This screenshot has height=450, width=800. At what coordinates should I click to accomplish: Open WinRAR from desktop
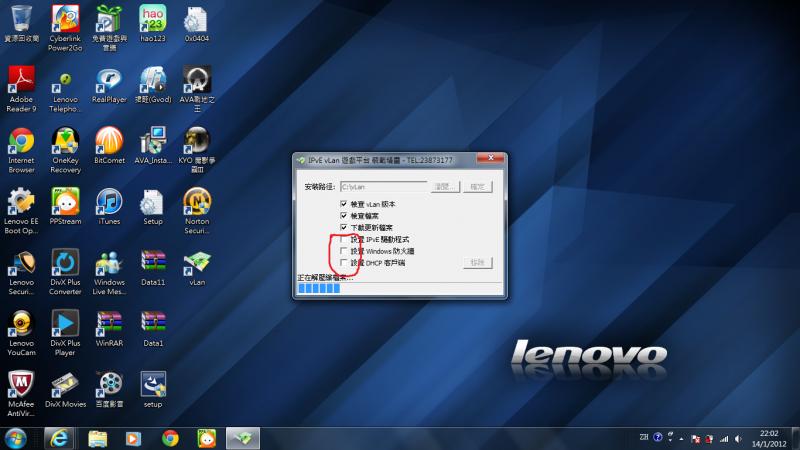[109, 328]
